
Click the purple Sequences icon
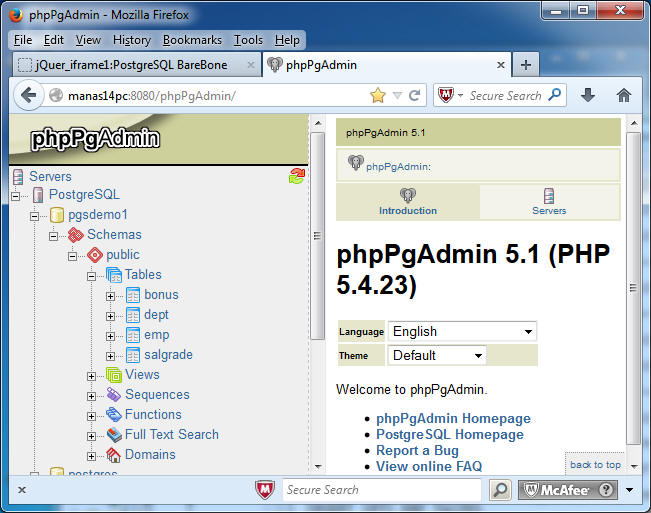click(114, 395)
